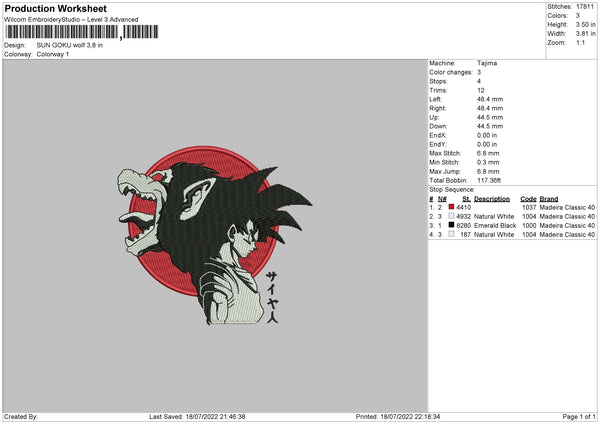Viewport: 600px width, 424px height.
Task: Click the Min Stitch value '0.3 mm'
Action: tap(488, 163)
